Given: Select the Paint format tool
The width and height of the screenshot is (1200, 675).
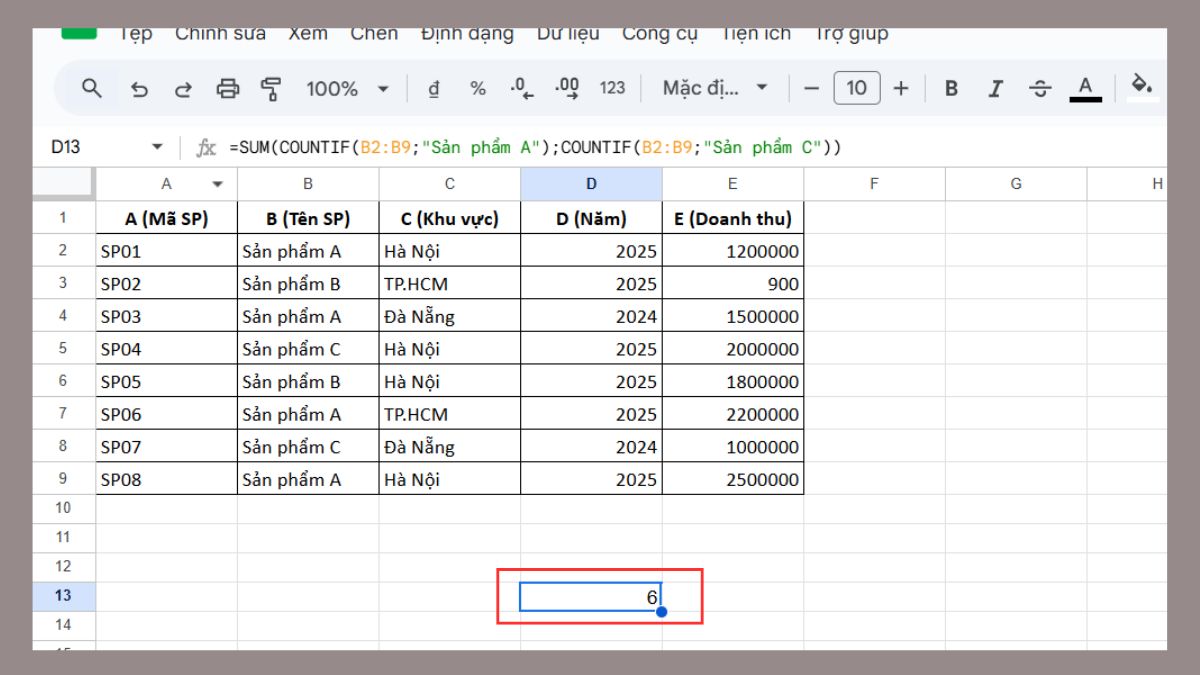Looking at the screenshot, I should click(272, 88).
